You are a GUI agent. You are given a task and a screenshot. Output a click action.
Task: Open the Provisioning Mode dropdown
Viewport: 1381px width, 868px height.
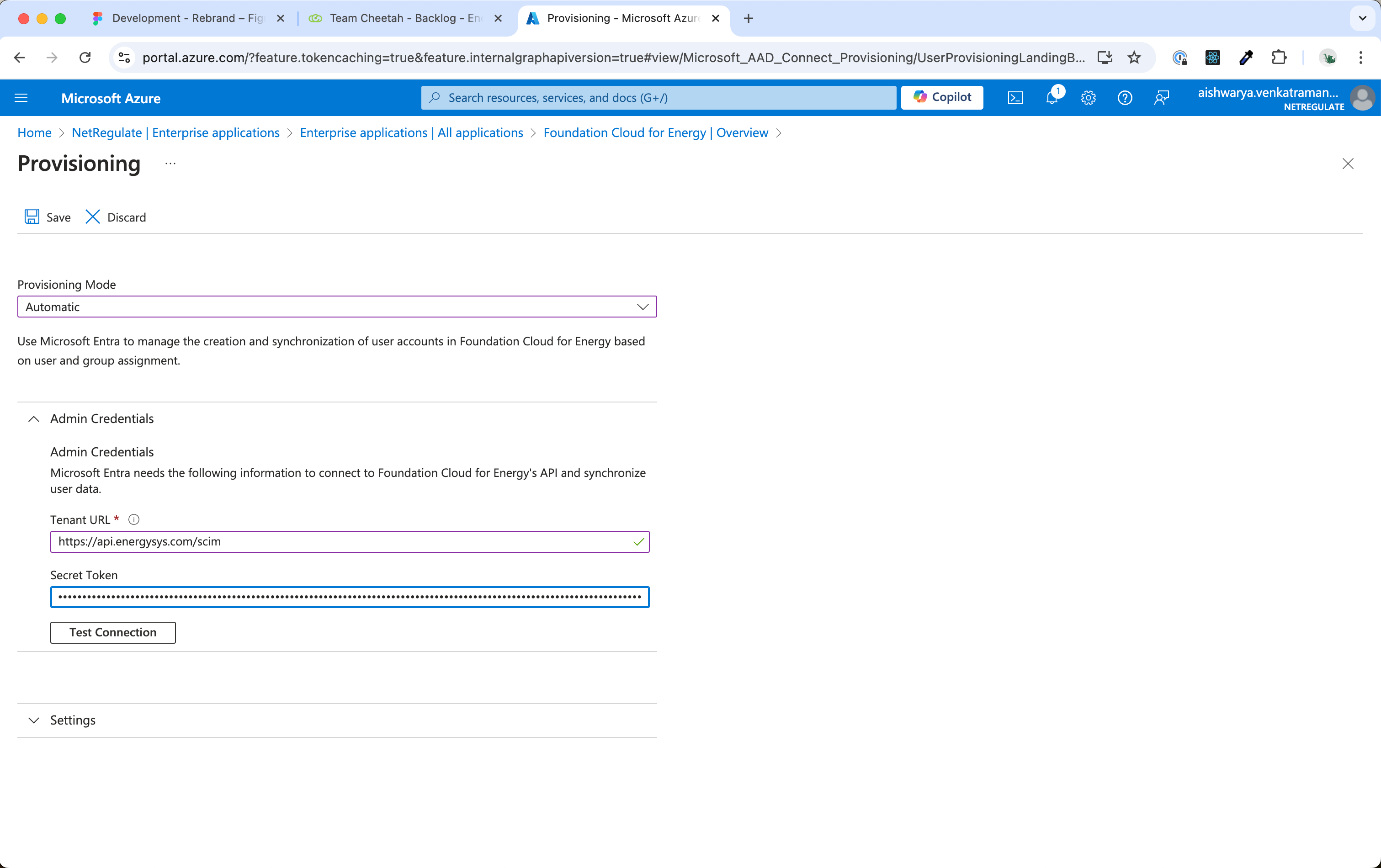coord(337,307)
